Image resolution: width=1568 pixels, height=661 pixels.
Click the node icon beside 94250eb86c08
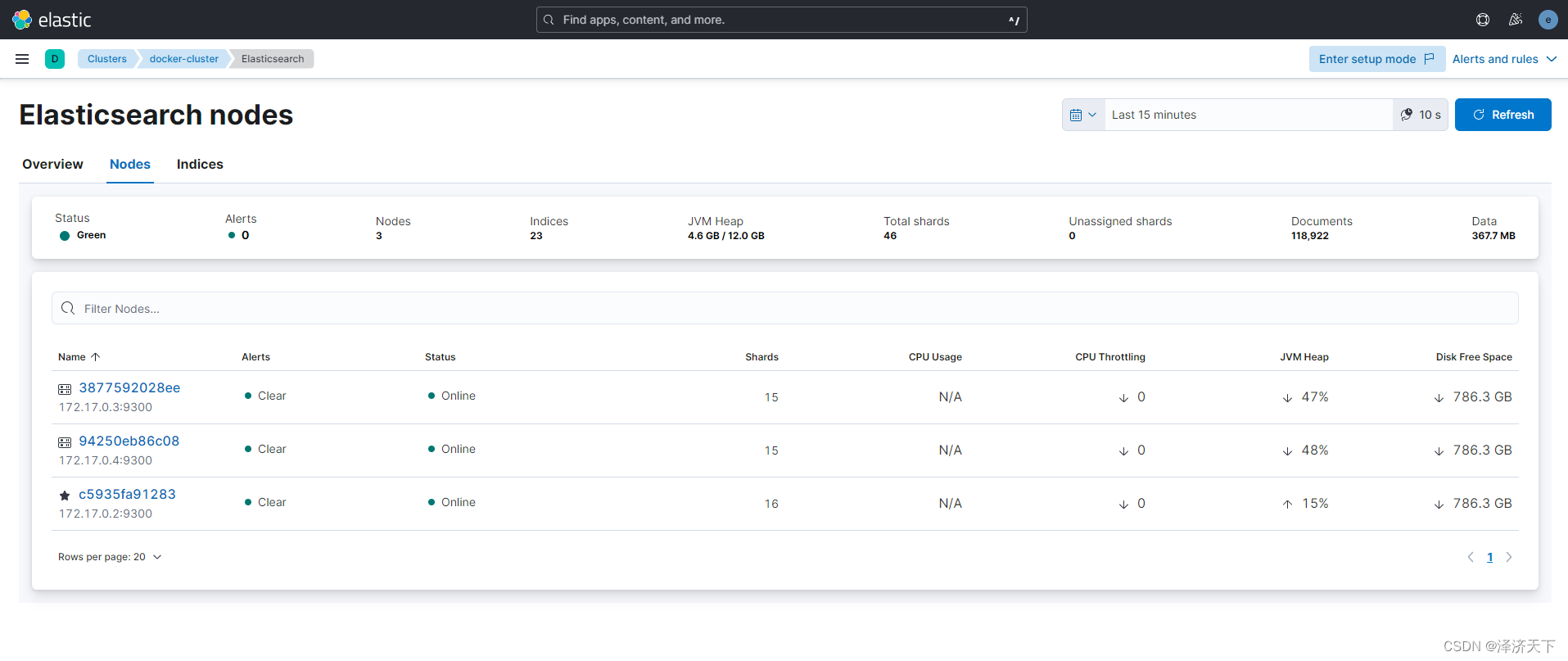(65, 442)
